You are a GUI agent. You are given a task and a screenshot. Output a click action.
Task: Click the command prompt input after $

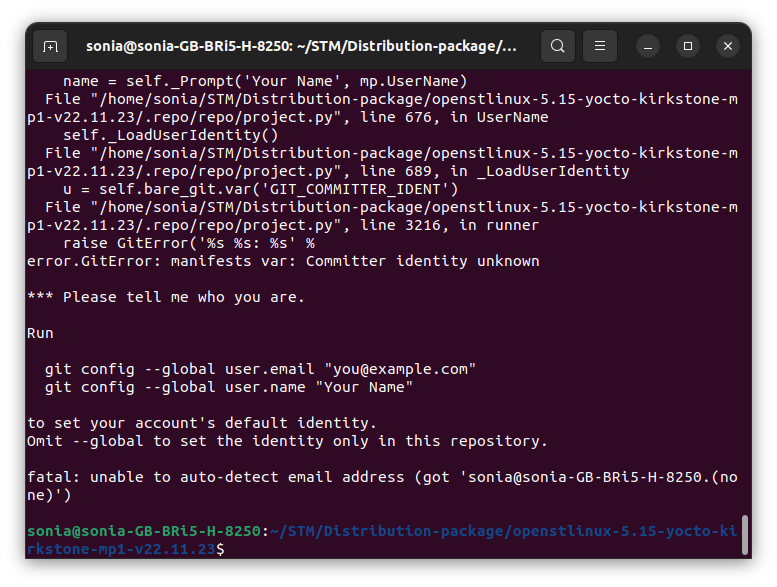coord(230,549)
